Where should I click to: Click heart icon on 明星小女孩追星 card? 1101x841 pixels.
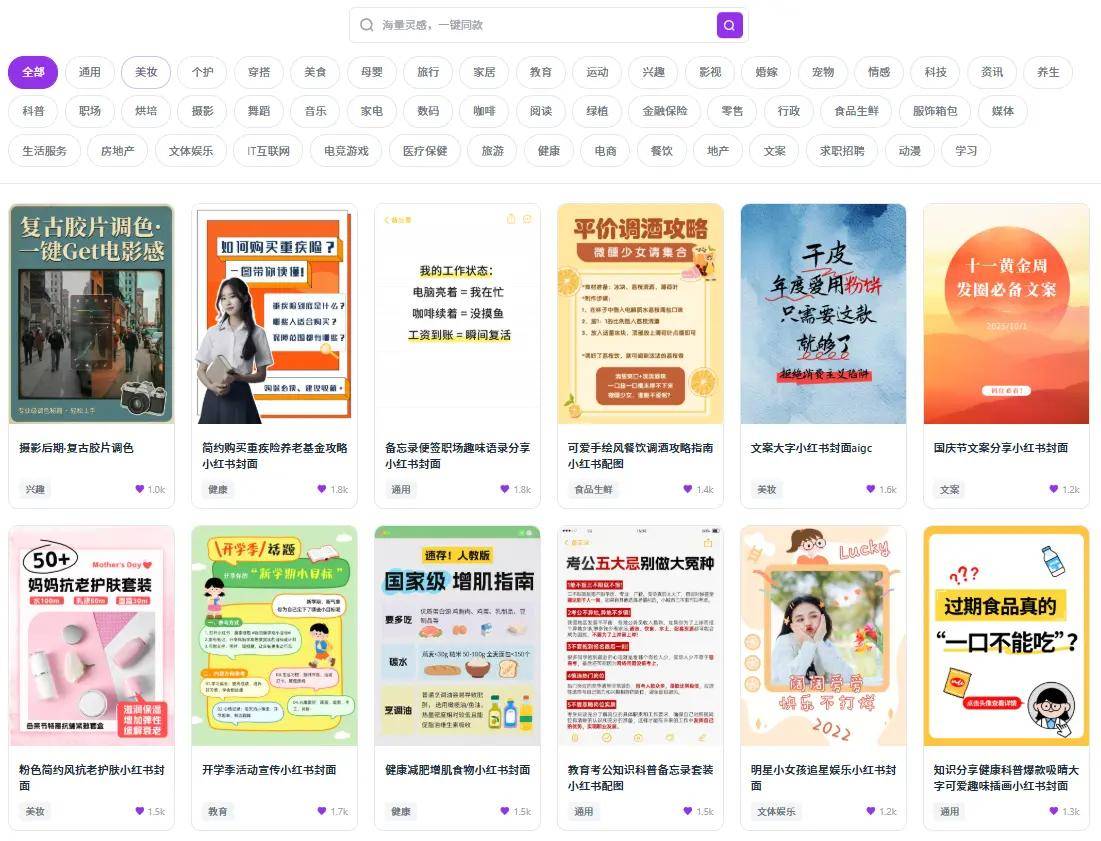point(871,812)
